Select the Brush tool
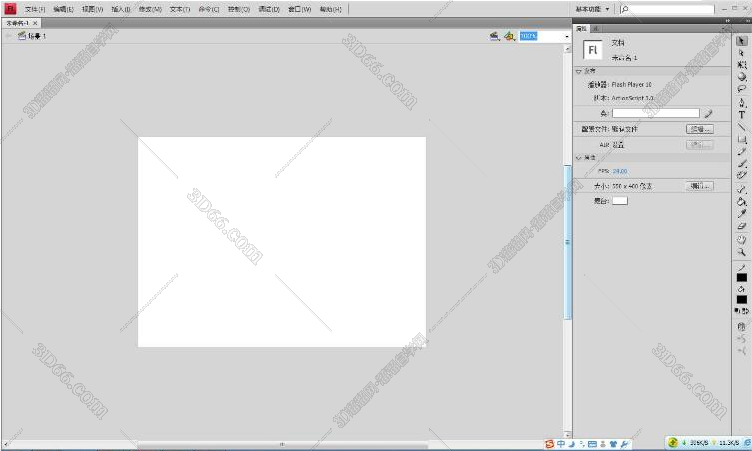This screenshot has width=752, height=451. 741,164
